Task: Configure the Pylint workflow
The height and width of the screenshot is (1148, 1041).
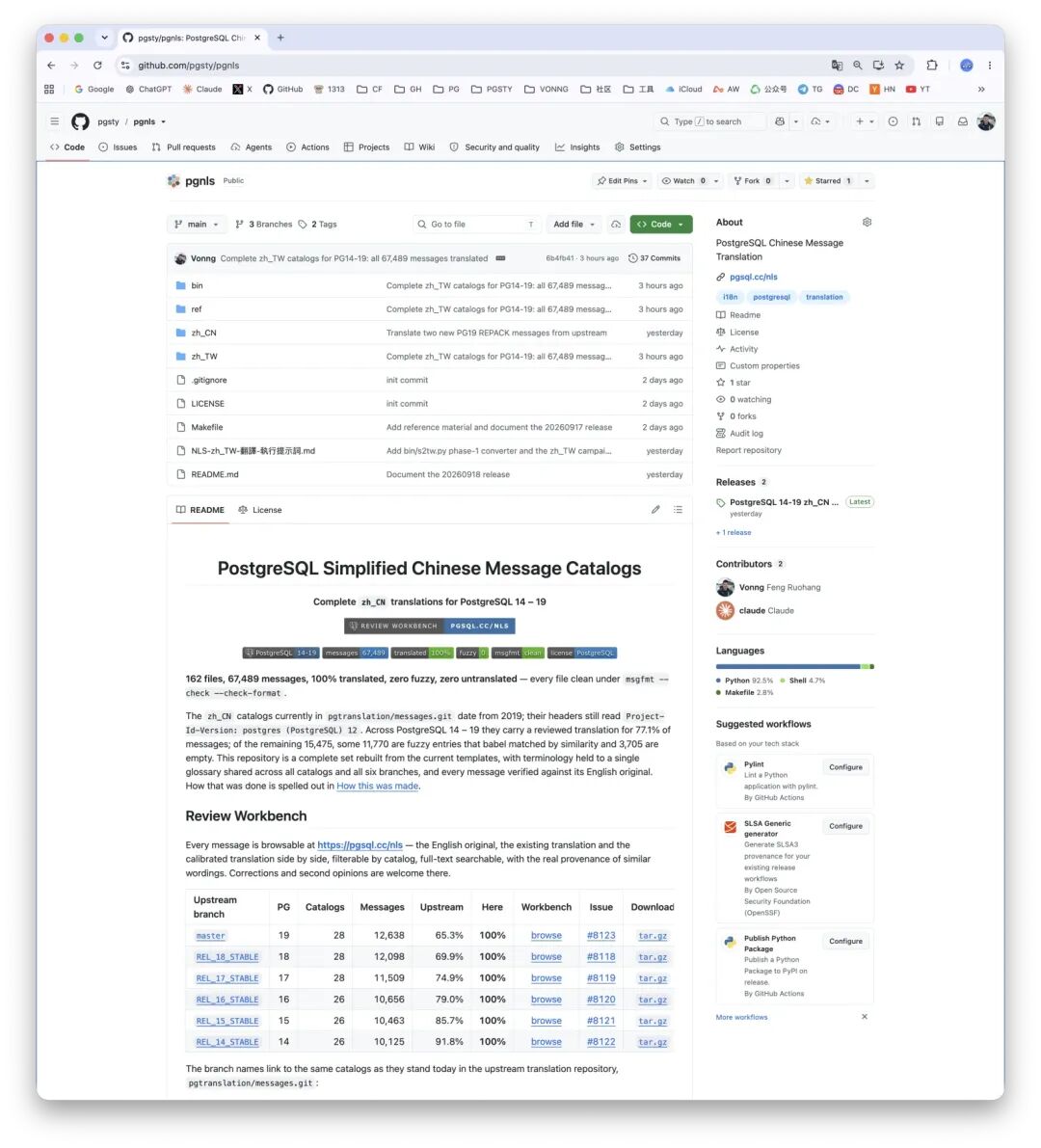Action: 845,767
